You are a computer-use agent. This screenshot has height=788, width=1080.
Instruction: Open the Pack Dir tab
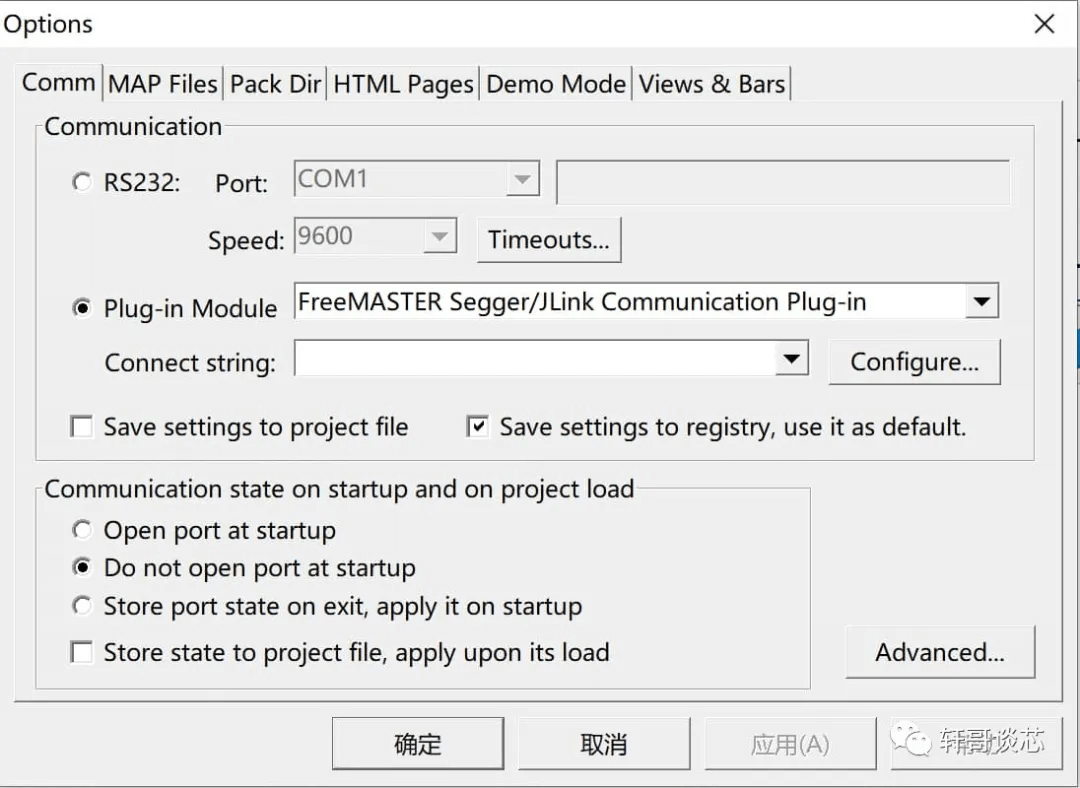[x=275, y=84]
